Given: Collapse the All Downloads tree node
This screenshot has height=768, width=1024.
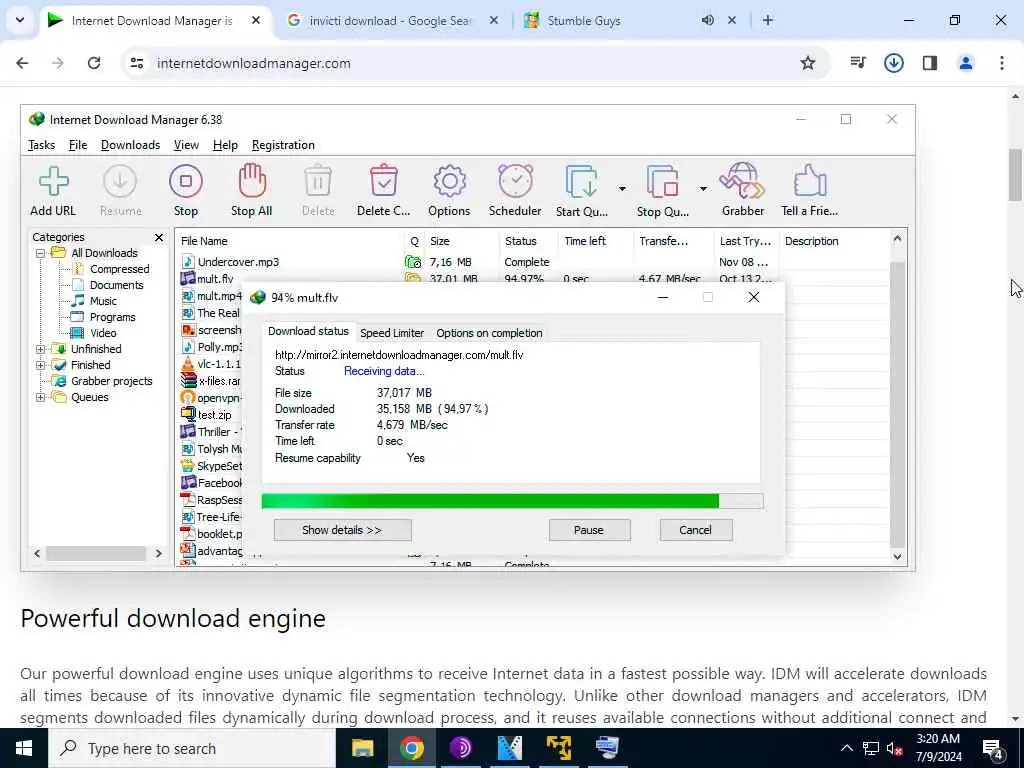Looking at the screenshot, I should click(40, 253).
